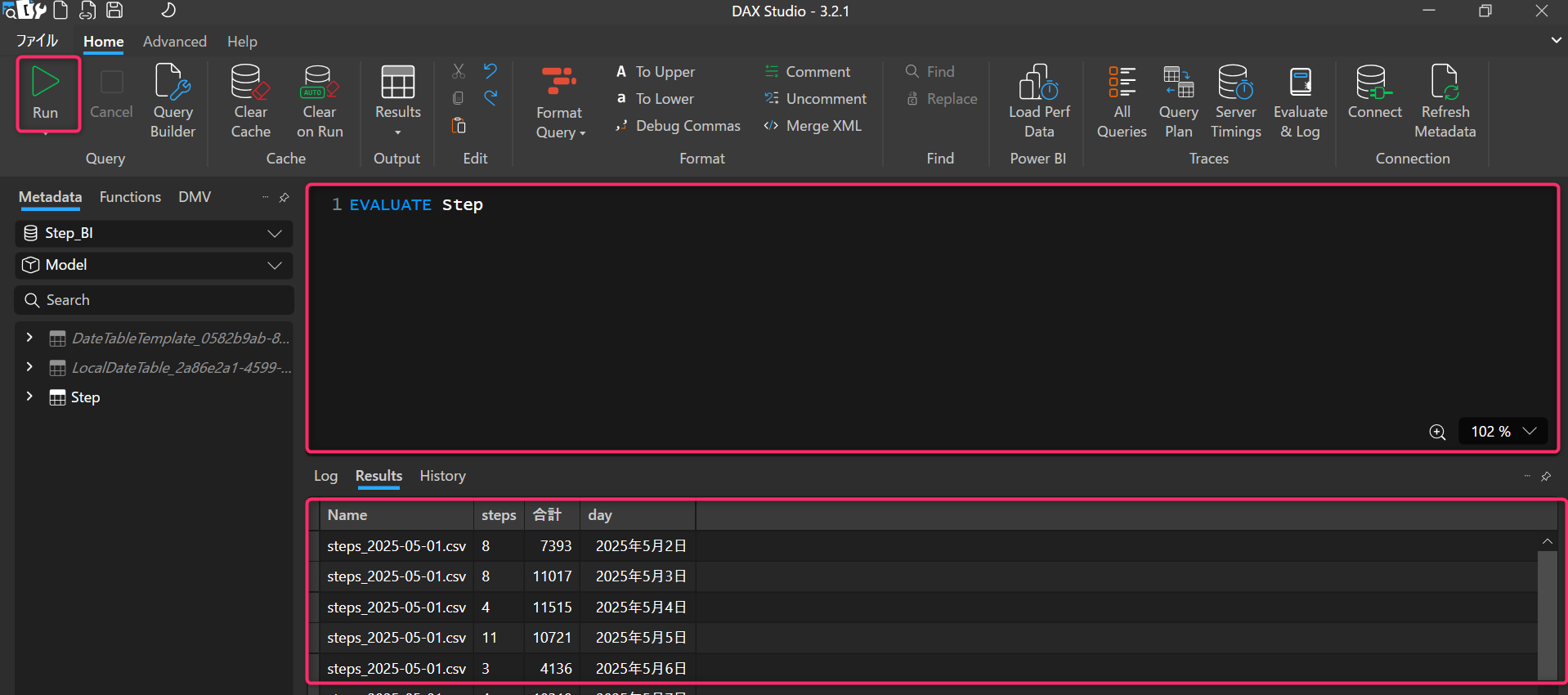Open the Step_BI database dropdown

click(x=154, y=233)
